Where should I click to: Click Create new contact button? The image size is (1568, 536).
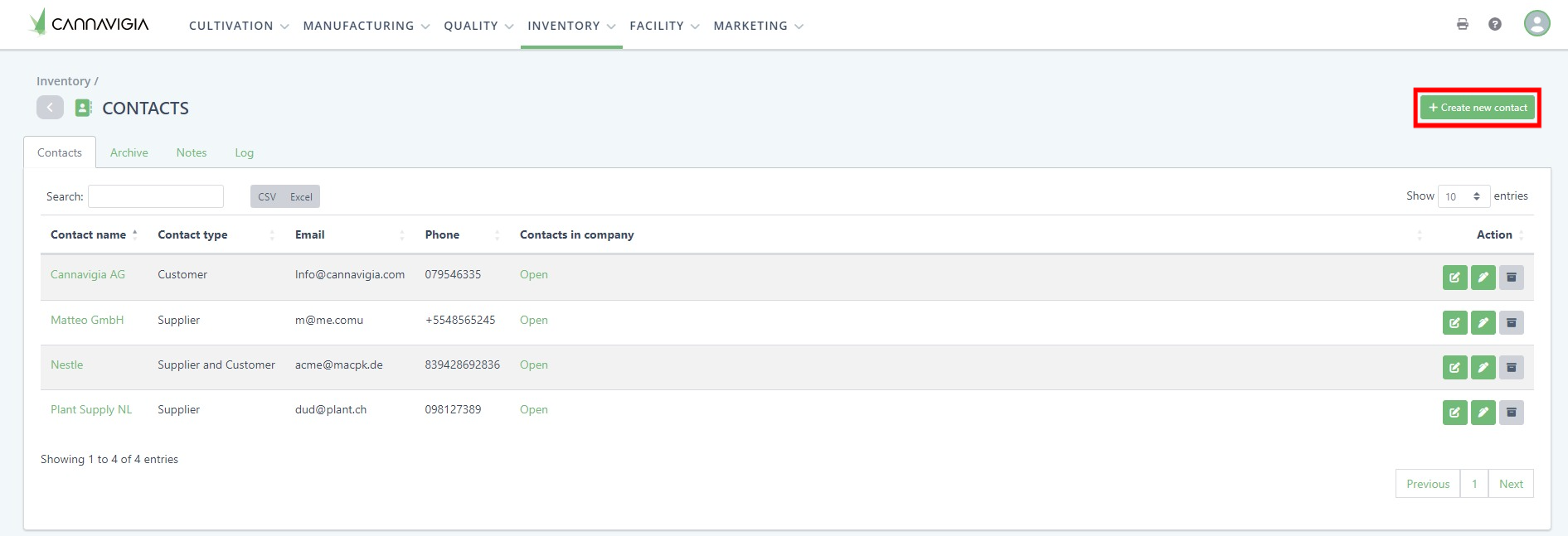pos(1477,108)
